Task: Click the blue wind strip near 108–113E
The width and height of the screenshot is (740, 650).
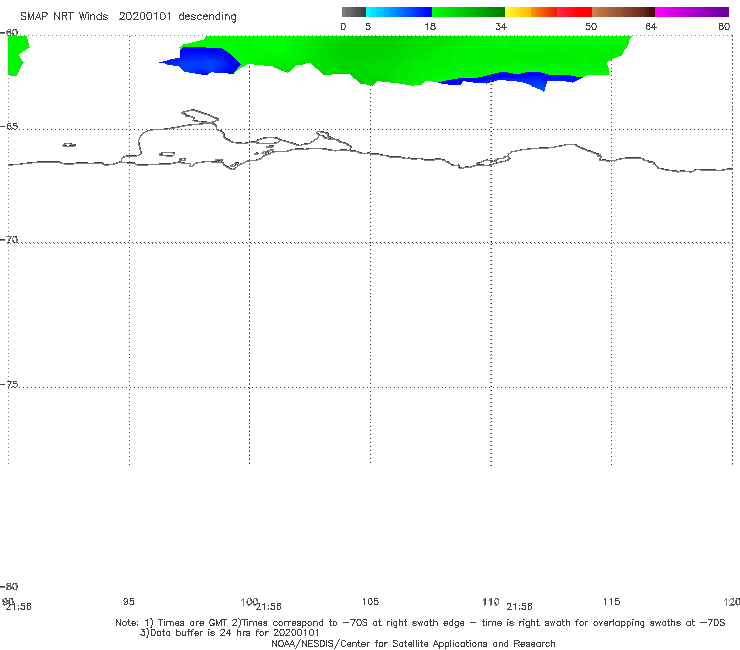Action: 514,79
